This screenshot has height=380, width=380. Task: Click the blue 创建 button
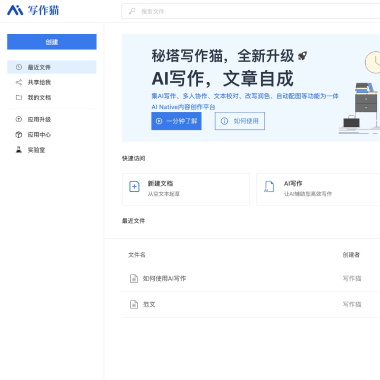pyautogui.click(x=52, y=42)
